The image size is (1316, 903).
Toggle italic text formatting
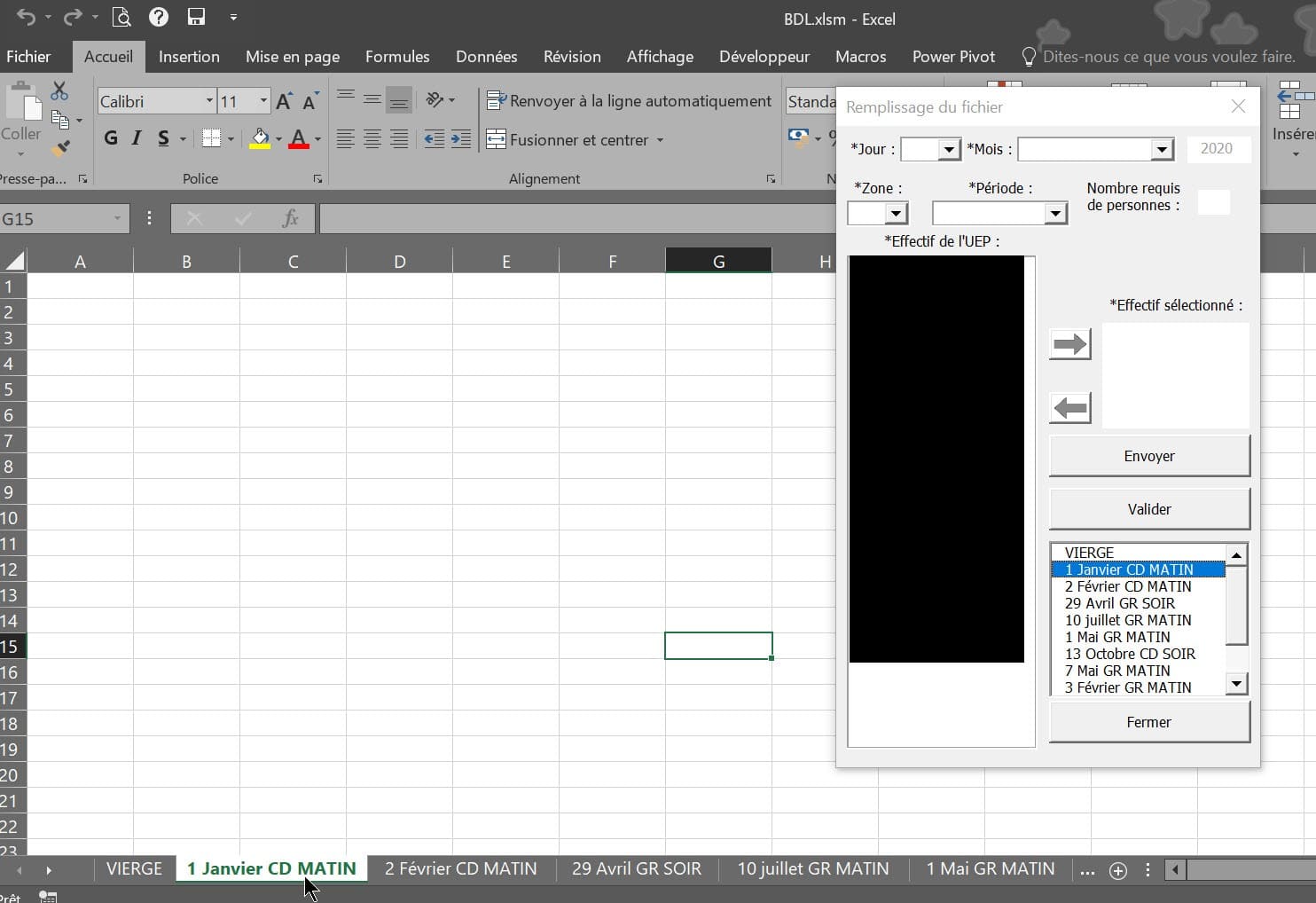137,138
